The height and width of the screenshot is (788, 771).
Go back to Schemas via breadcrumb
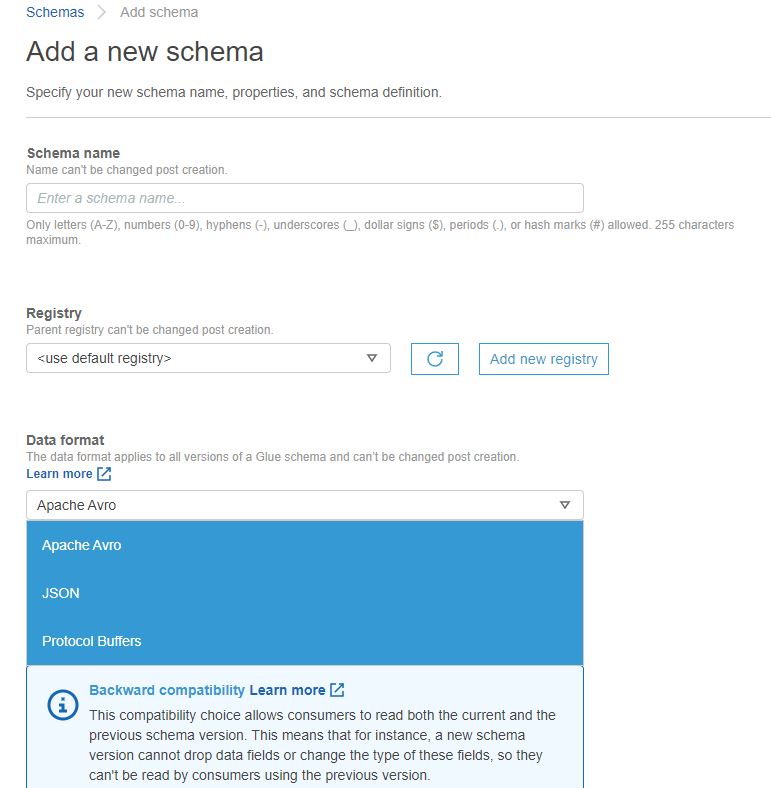point(55,12)
